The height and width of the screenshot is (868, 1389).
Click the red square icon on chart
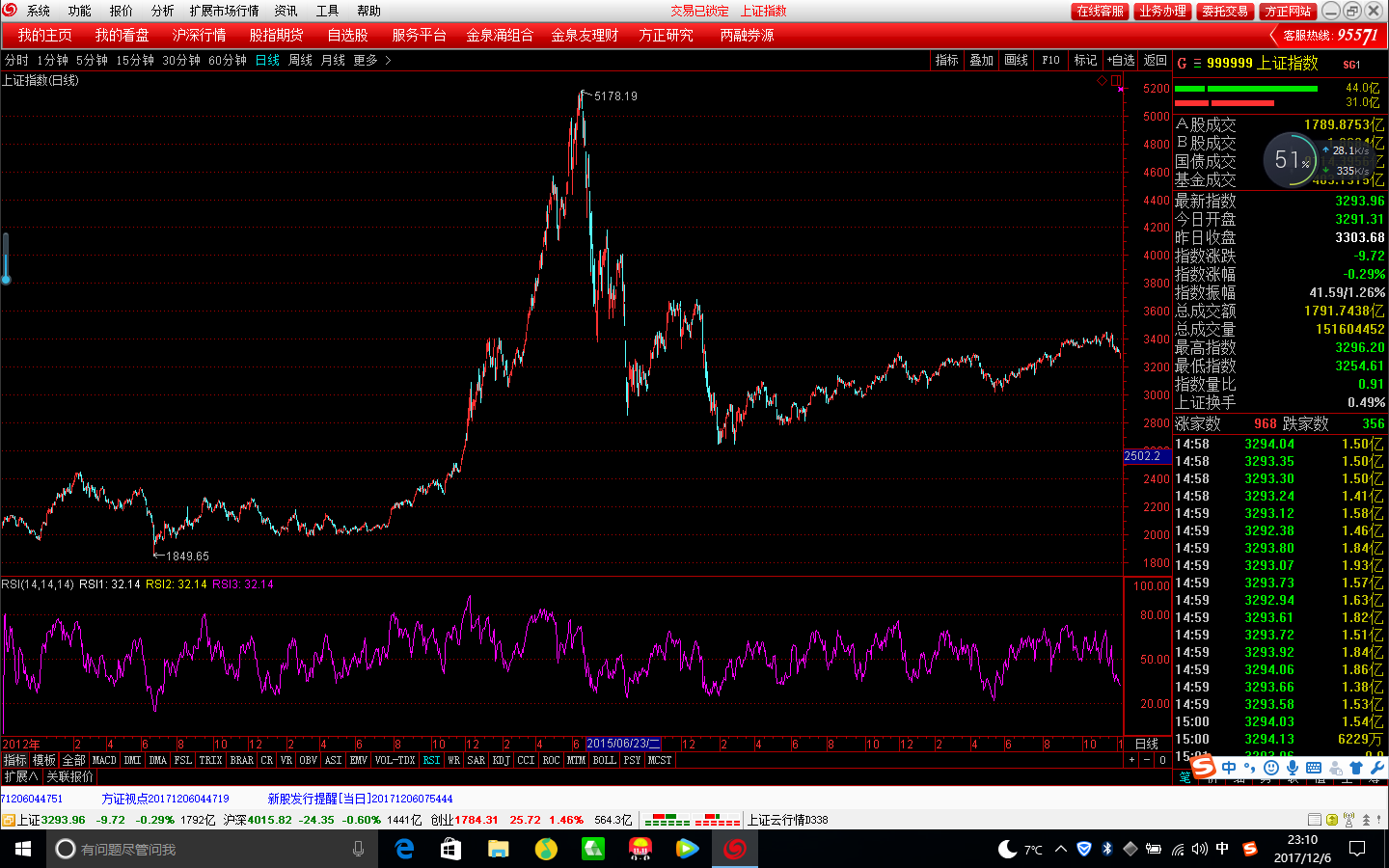coord(1115,80)
